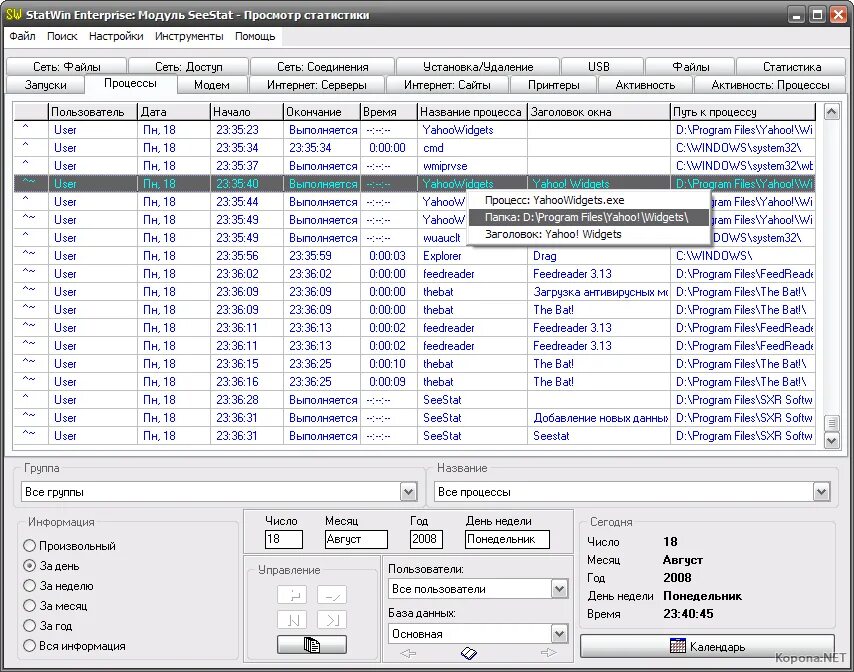The image size is (854, 672).
Task: Click the duration 0:00:10 cell
Action: click(x=388, y=363)
